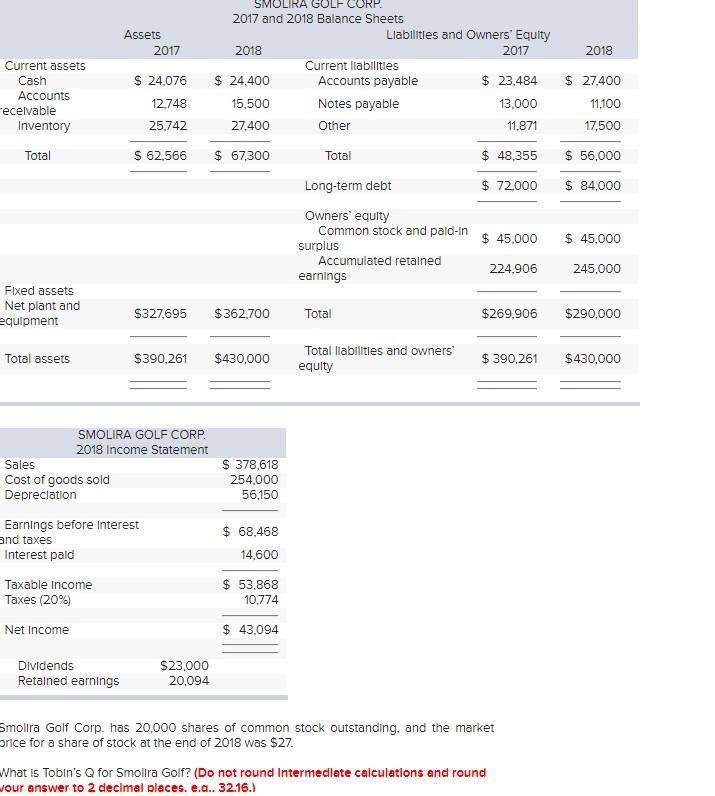Select 2017 owners' equity total $269,906
Screen dimensions: 715x796
pyautogui.click(x=509, y=313)
